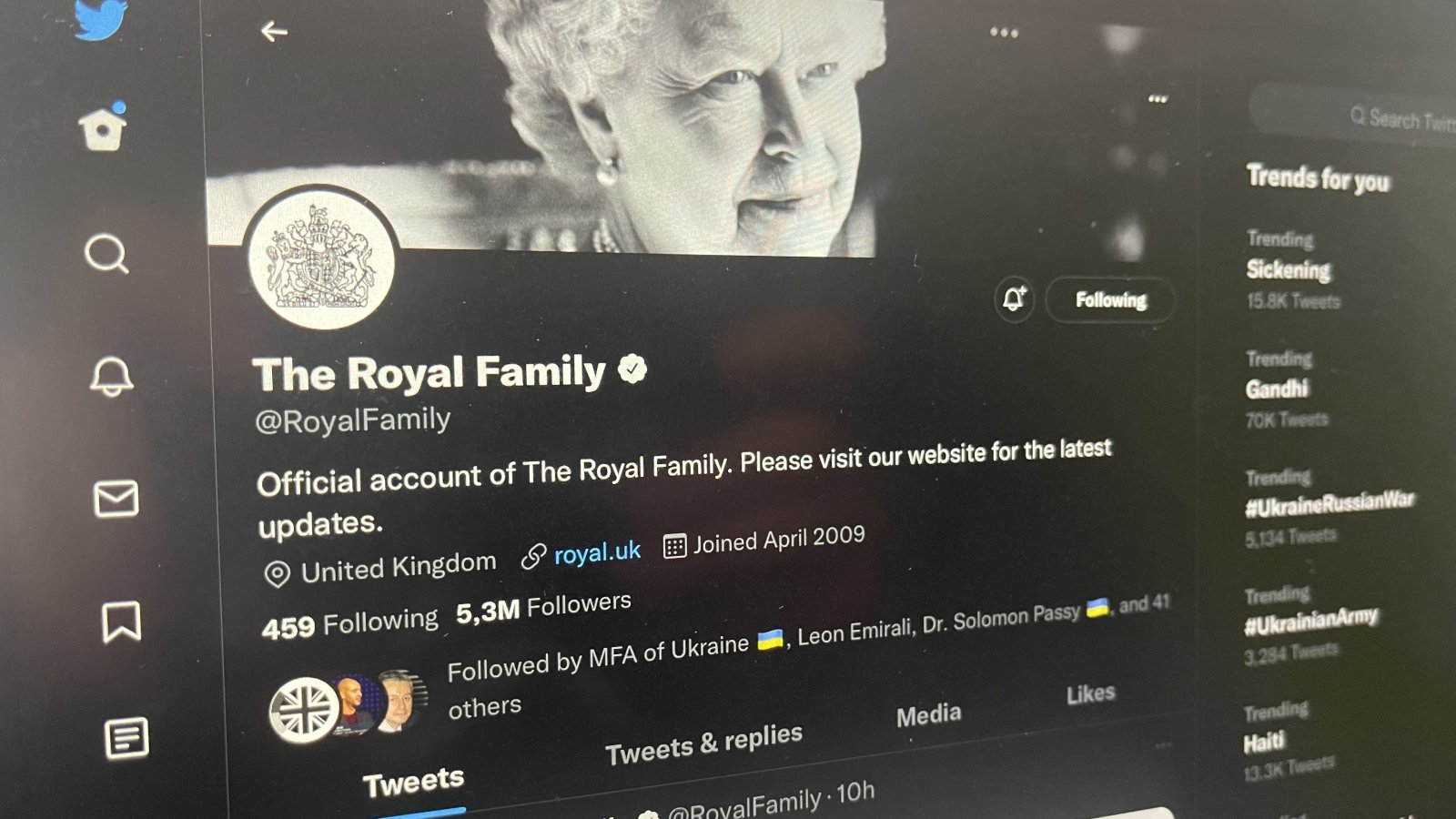1456x819 pixels.
Task: Open profile more options ellipsis
Action: [x=1004, y=33]
